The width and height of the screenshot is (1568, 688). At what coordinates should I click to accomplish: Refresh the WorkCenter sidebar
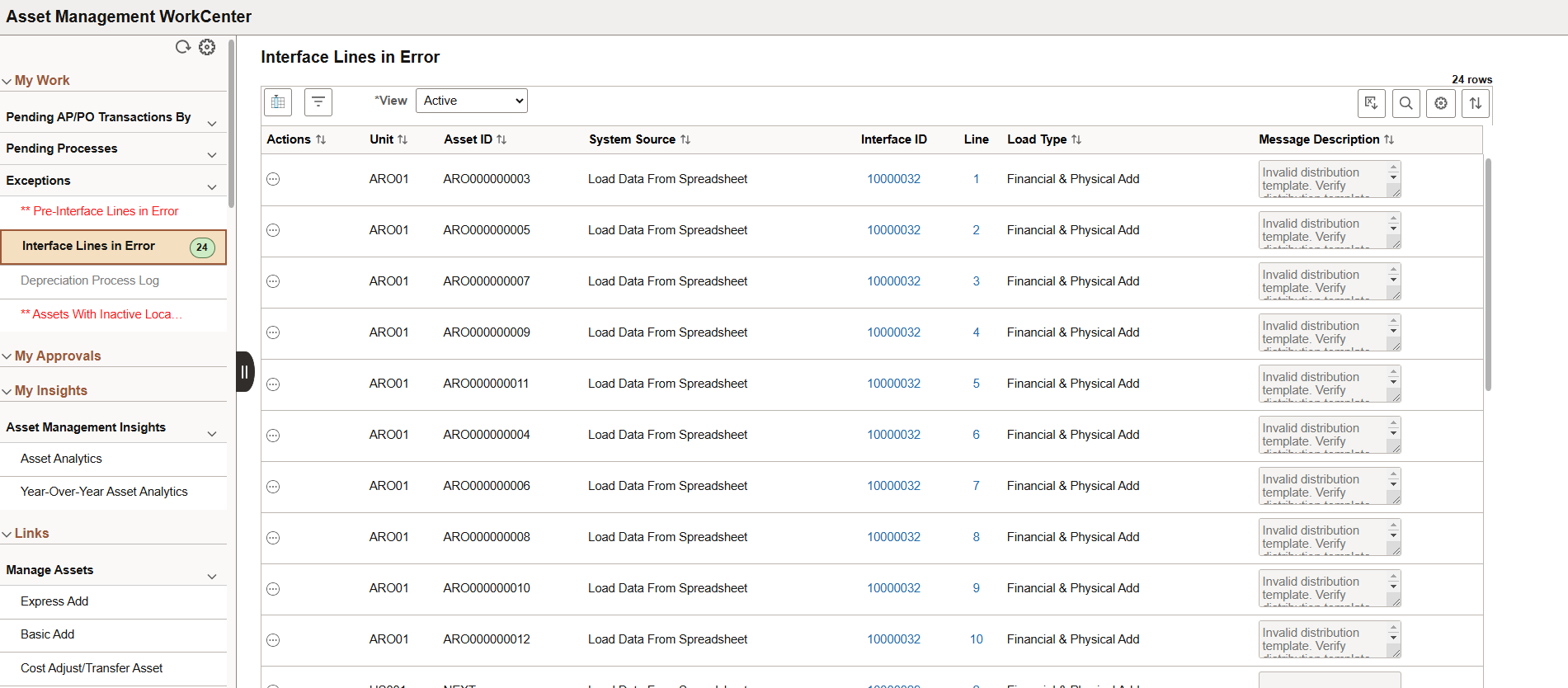[x=182, y=47]
